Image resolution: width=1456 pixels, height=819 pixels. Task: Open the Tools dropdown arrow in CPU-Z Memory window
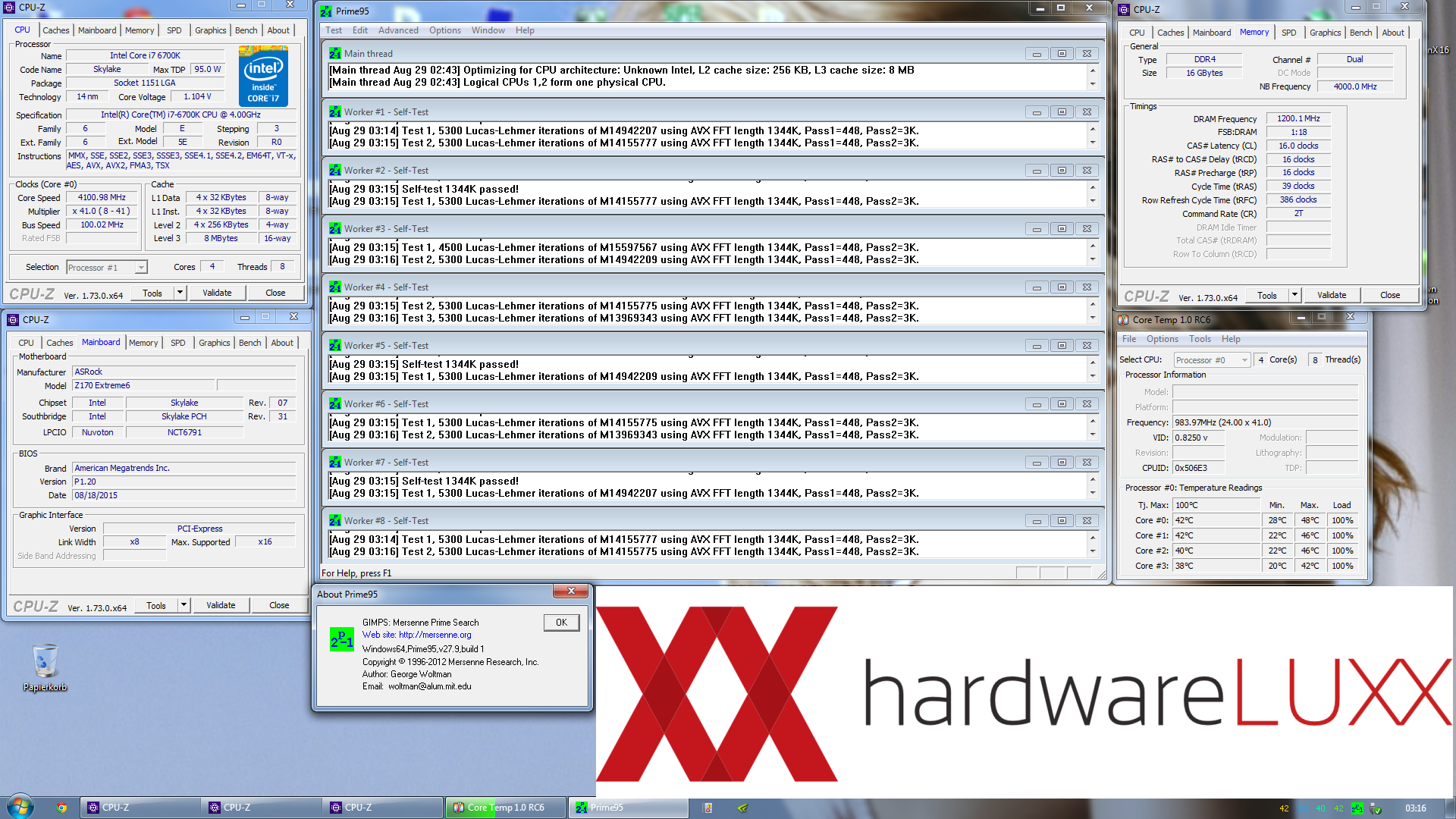click(x=1294, y=295)
